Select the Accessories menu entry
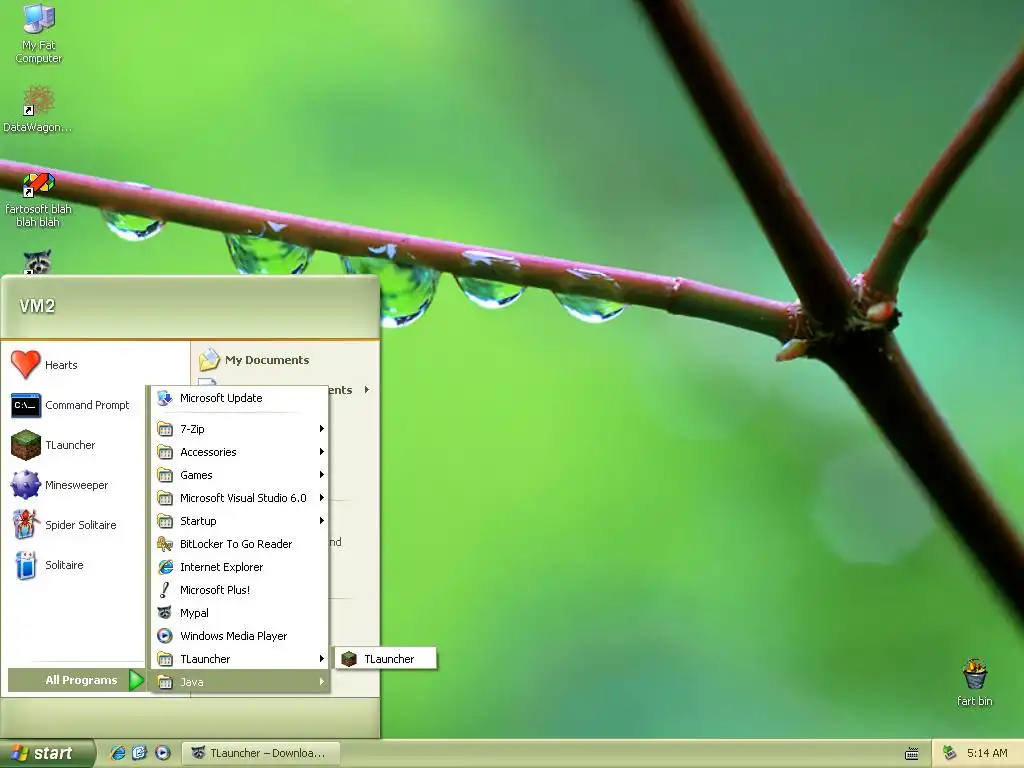The height and width of the screenshot is (768, 1024). point(240,452)
